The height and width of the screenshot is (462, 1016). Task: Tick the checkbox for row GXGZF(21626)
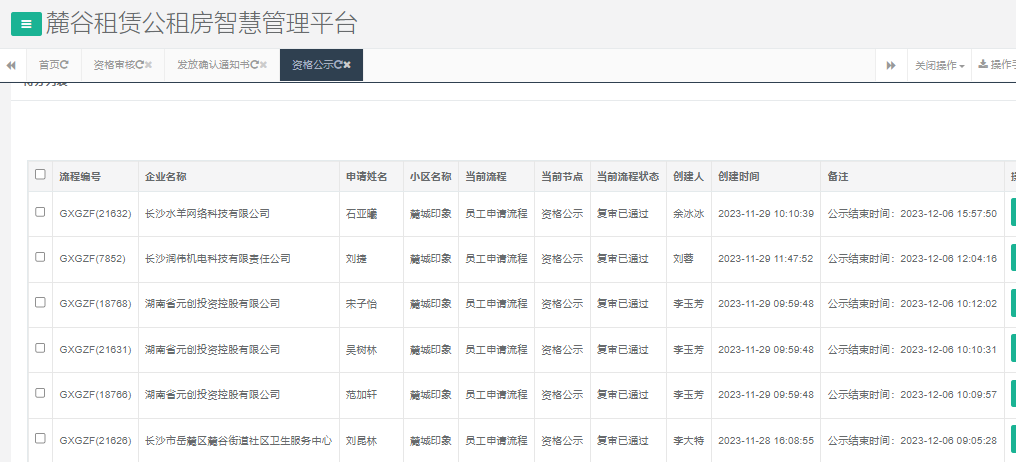pyautogui.click(x=40, y=438)
